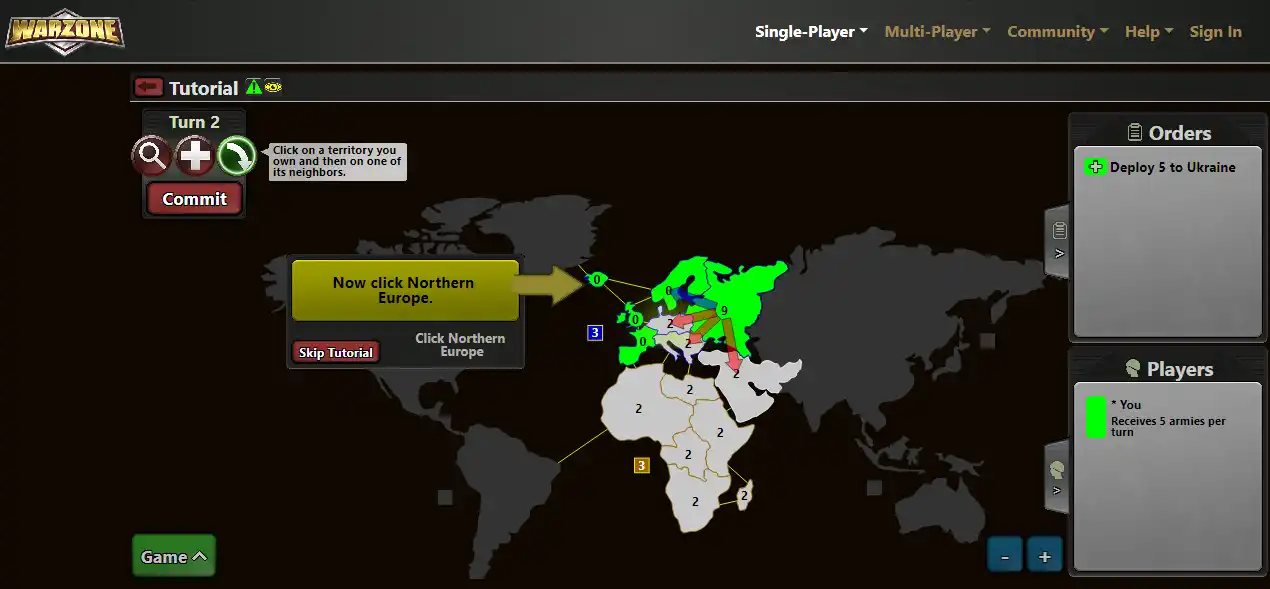Open the Multi-Player dropdown menu

[x=937, y=32]
